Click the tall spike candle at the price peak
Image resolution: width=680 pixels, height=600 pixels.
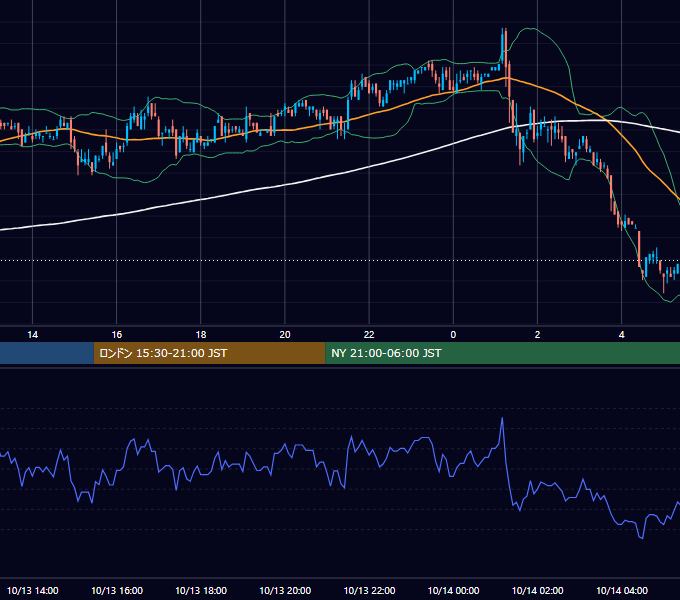(503, 47)
